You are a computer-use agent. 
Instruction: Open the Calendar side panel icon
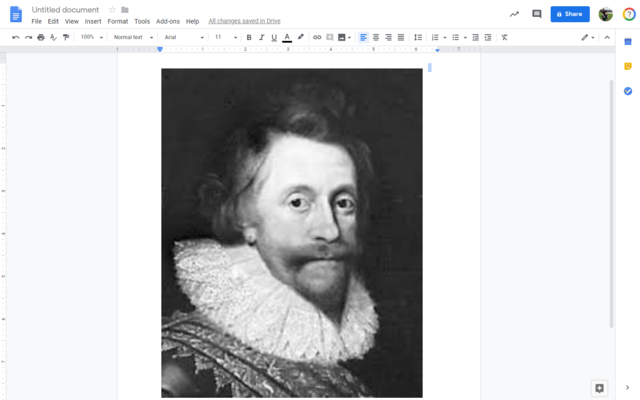click(628, 42)
